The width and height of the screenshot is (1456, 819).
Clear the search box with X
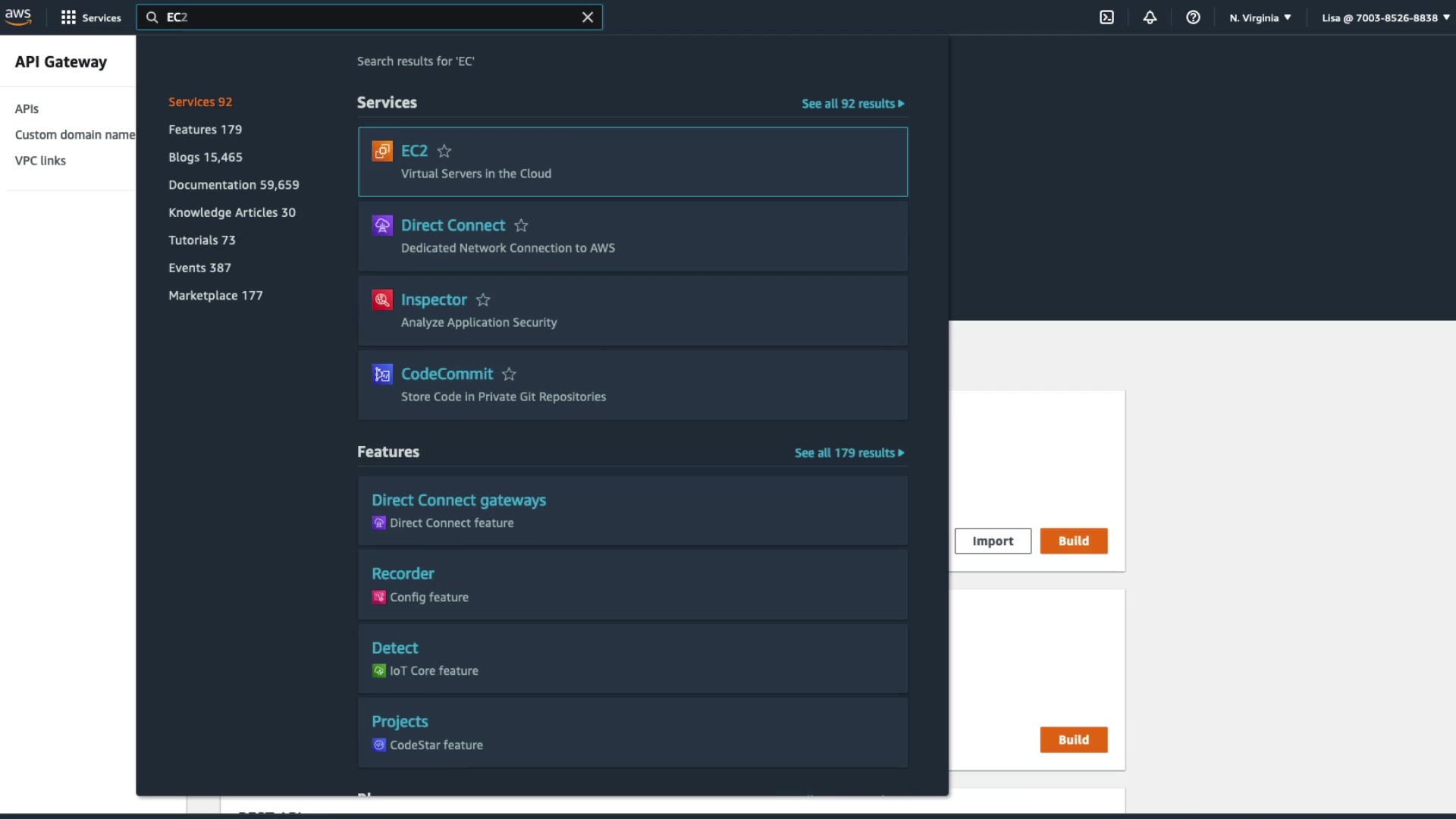pyautogui.click(x=588, y=17)
